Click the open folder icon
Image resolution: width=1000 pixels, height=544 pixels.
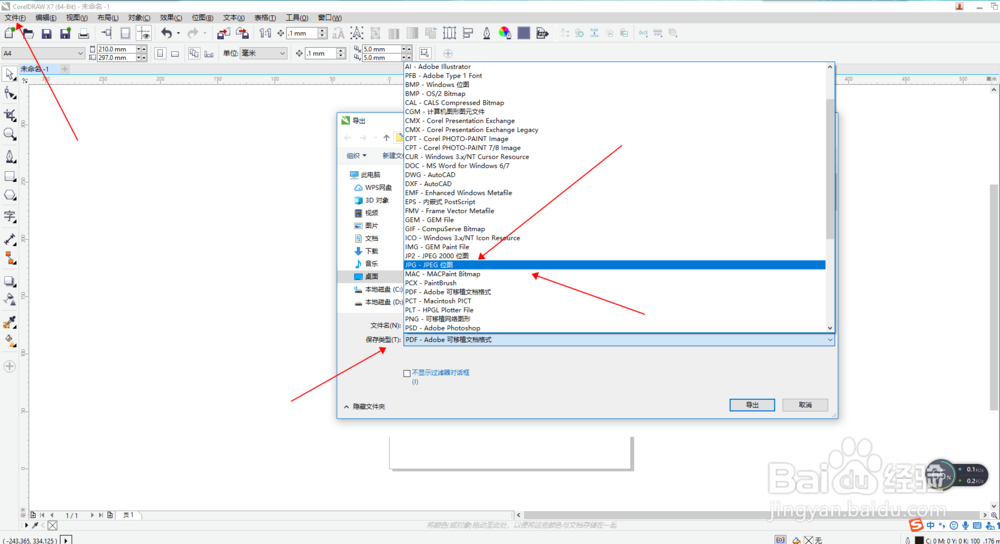tap(28, 33)
